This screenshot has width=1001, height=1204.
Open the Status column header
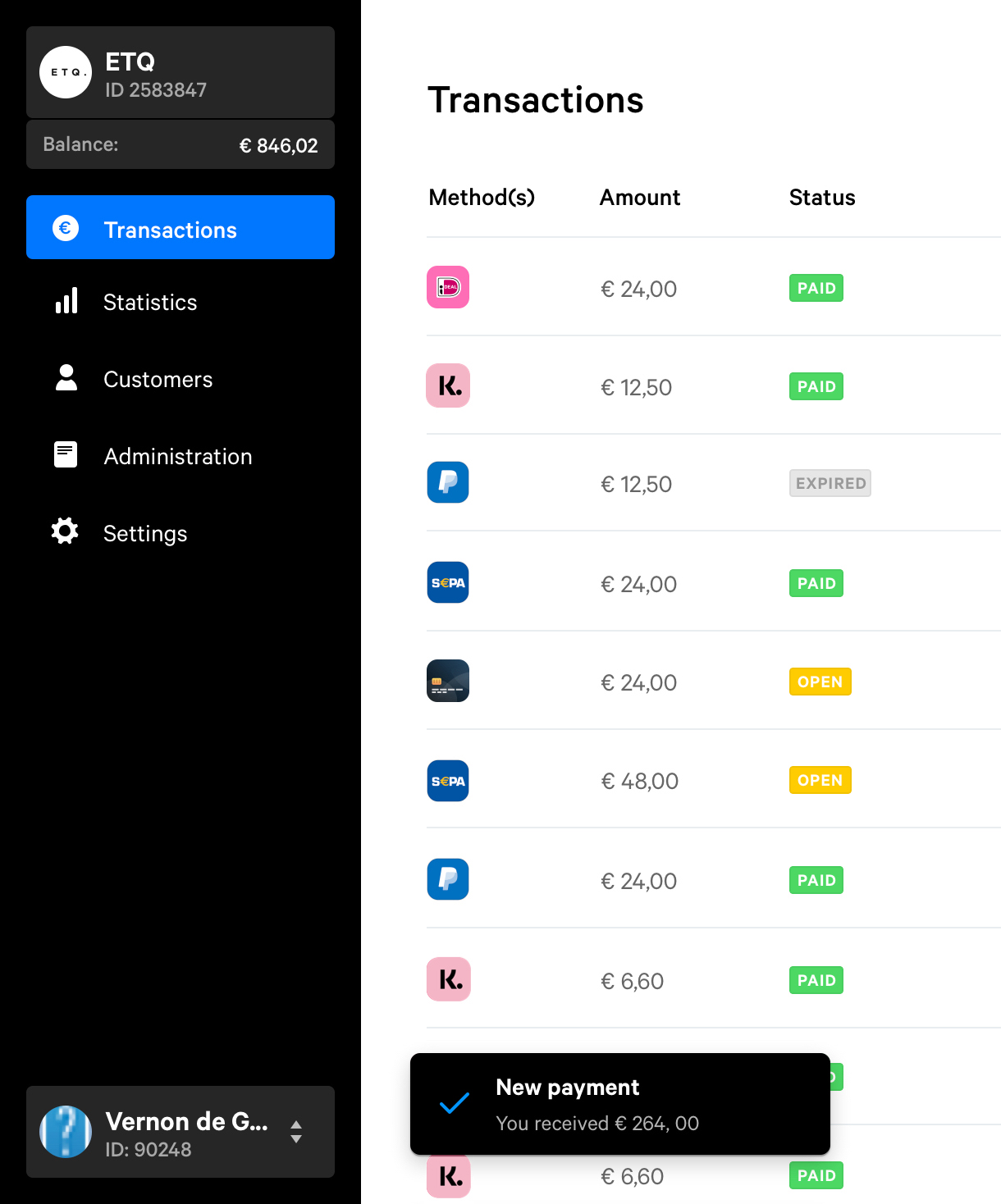click(821, 197)
